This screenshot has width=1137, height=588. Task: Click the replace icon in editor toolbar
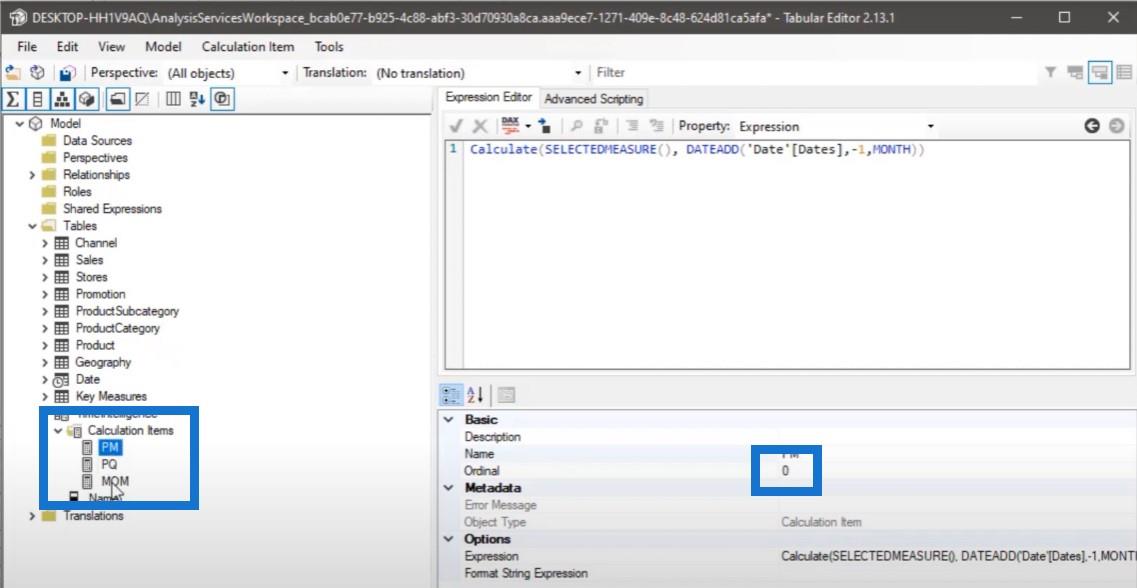(600, 126)
